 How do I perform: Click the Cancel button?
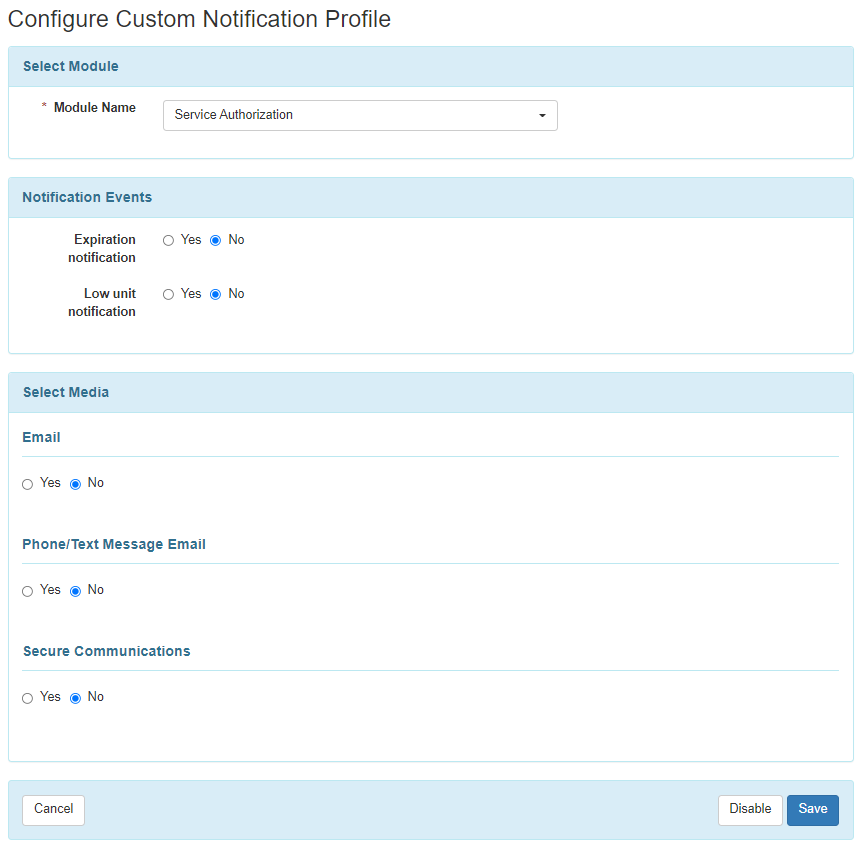53,810
